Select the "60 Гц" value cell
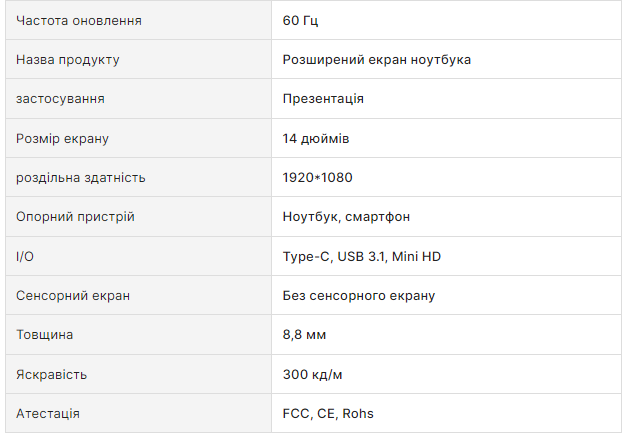Image resolution: width=624 pixels, height=436 pixels. point(300,21)
